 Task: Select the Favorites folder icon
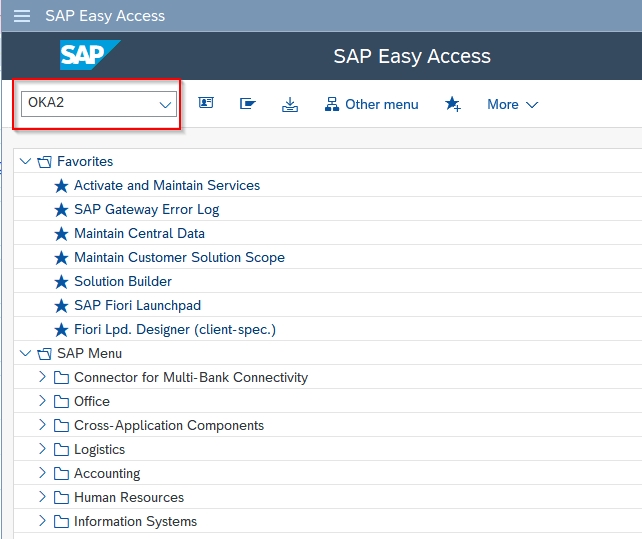45,162
